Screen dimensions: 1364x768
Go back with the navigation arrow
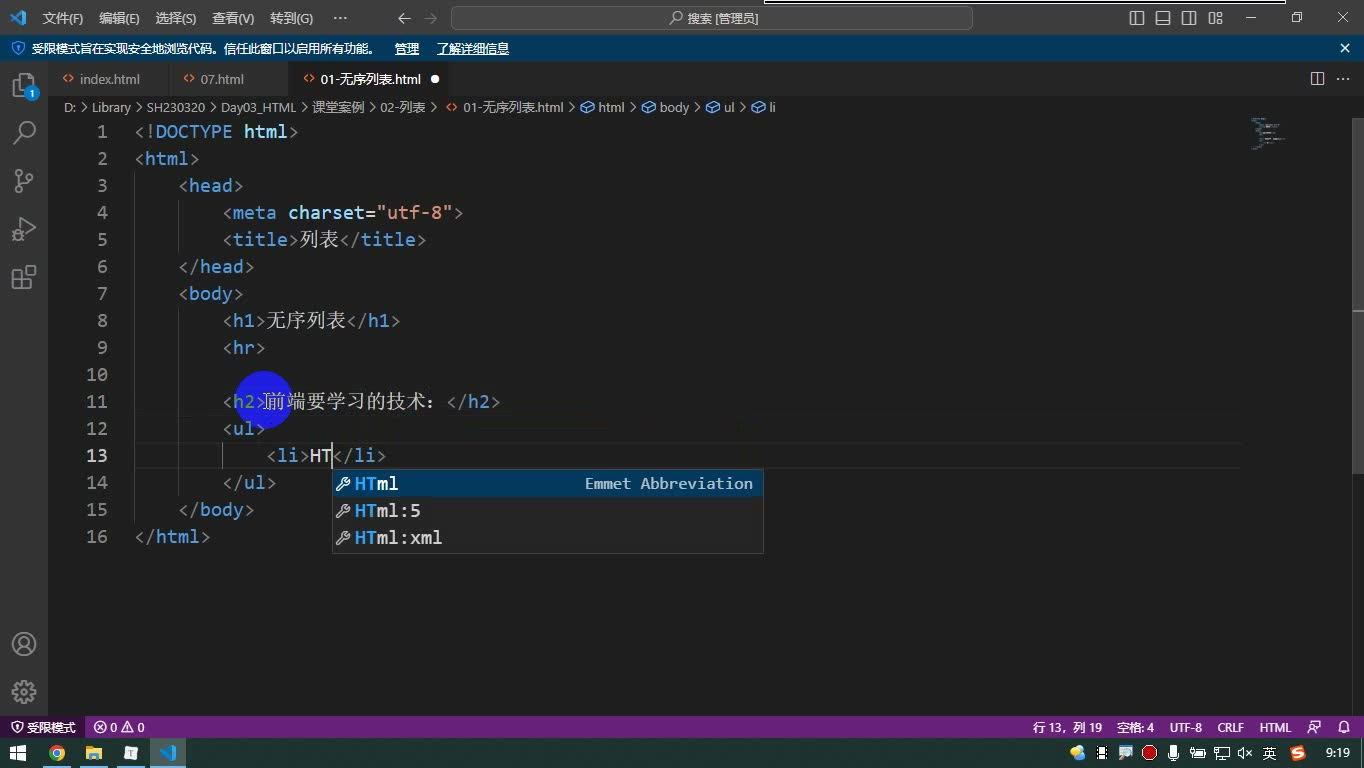tap(404, 18)
